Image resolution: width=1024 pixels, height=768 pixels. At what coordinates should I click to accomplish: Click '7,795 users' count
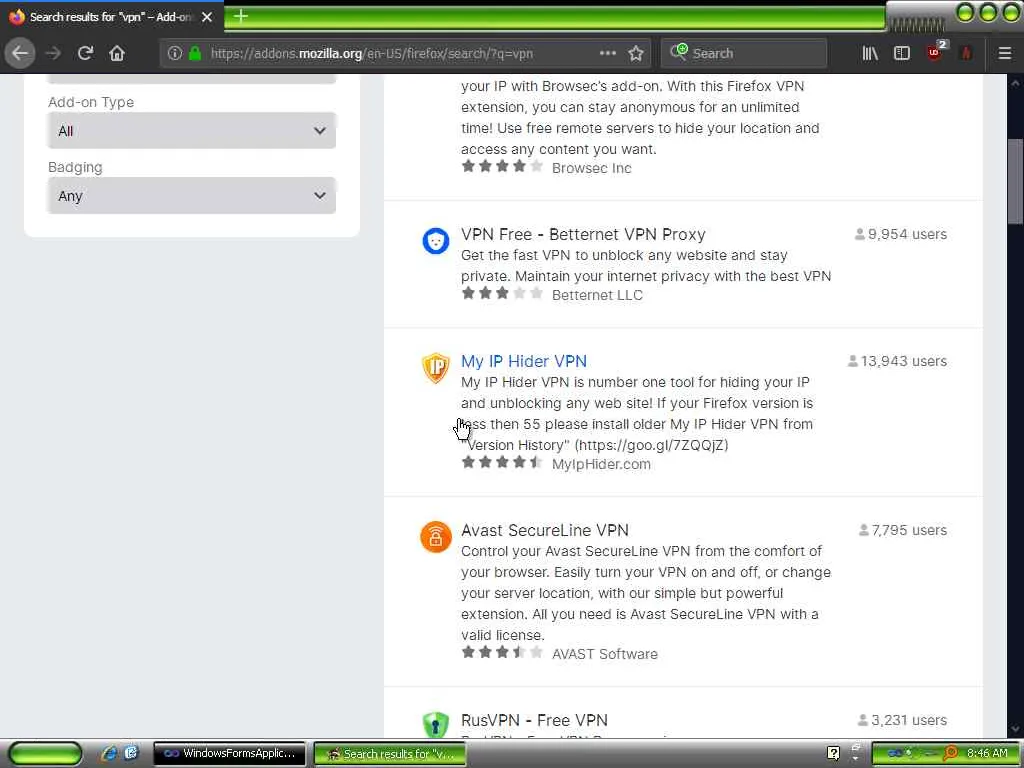click(903, 530)
